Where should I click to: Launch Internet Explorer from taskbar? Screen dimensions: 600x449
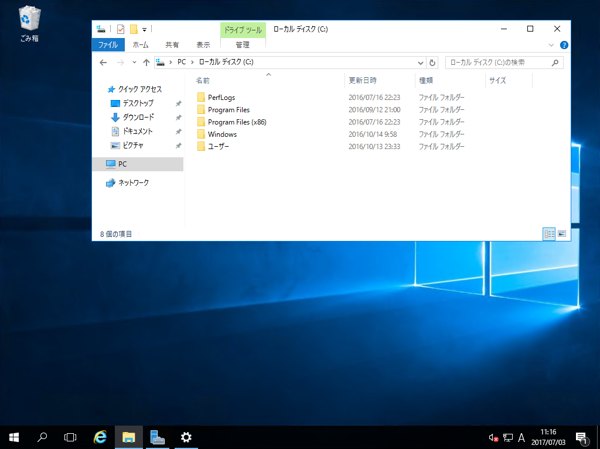[x=100, y=437]
